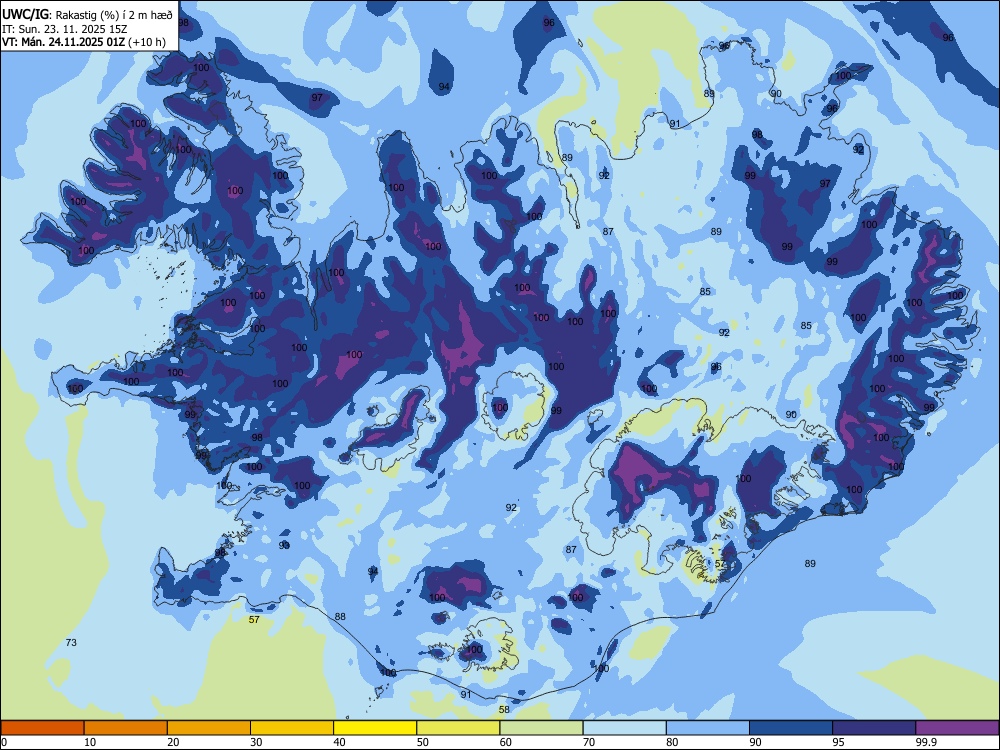Click the title text 'UWC/IG: Rakastig (%) í 2 m hæð'
1000x750 pixels.
point(87,14)
